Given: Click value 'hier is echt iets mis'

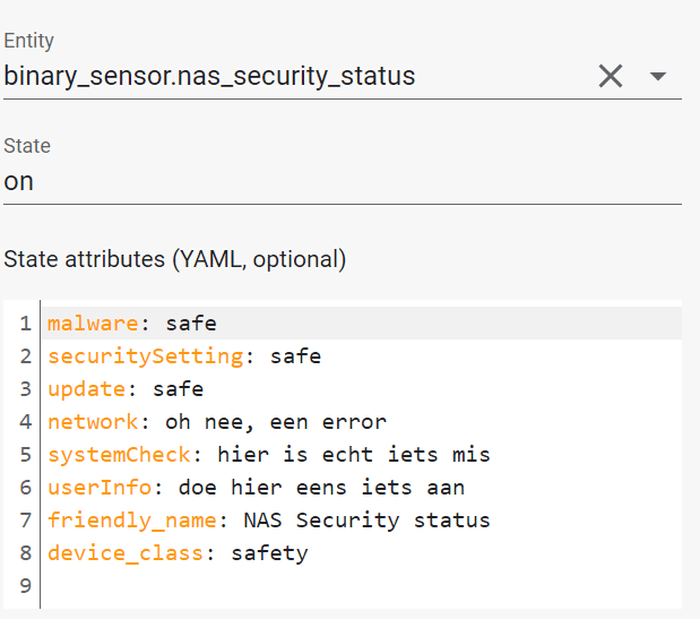Looking at the screenshot, I should (354, 455).
